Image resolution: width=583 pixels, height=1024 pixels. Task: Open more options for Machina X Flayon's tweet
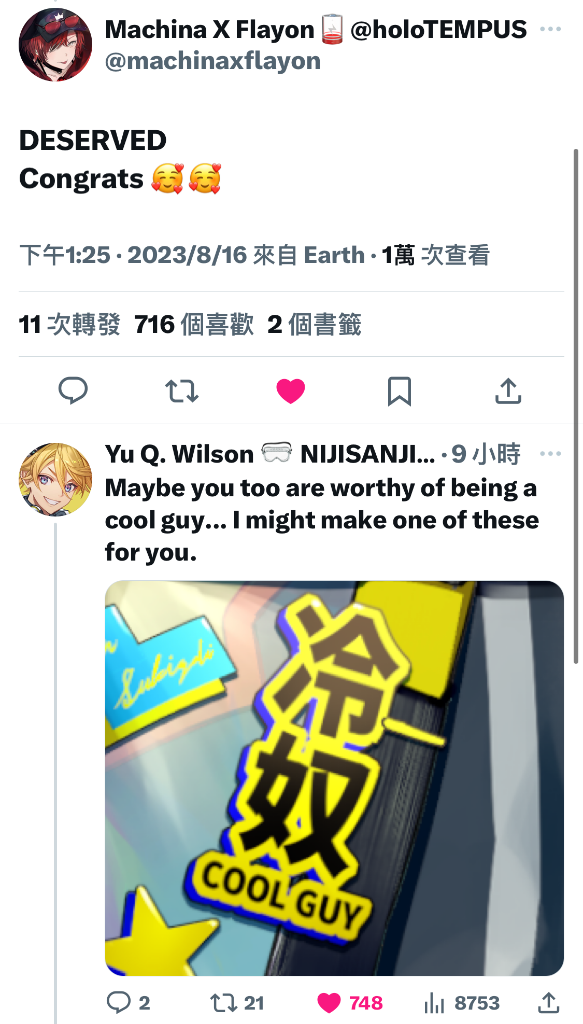[550, 29]
